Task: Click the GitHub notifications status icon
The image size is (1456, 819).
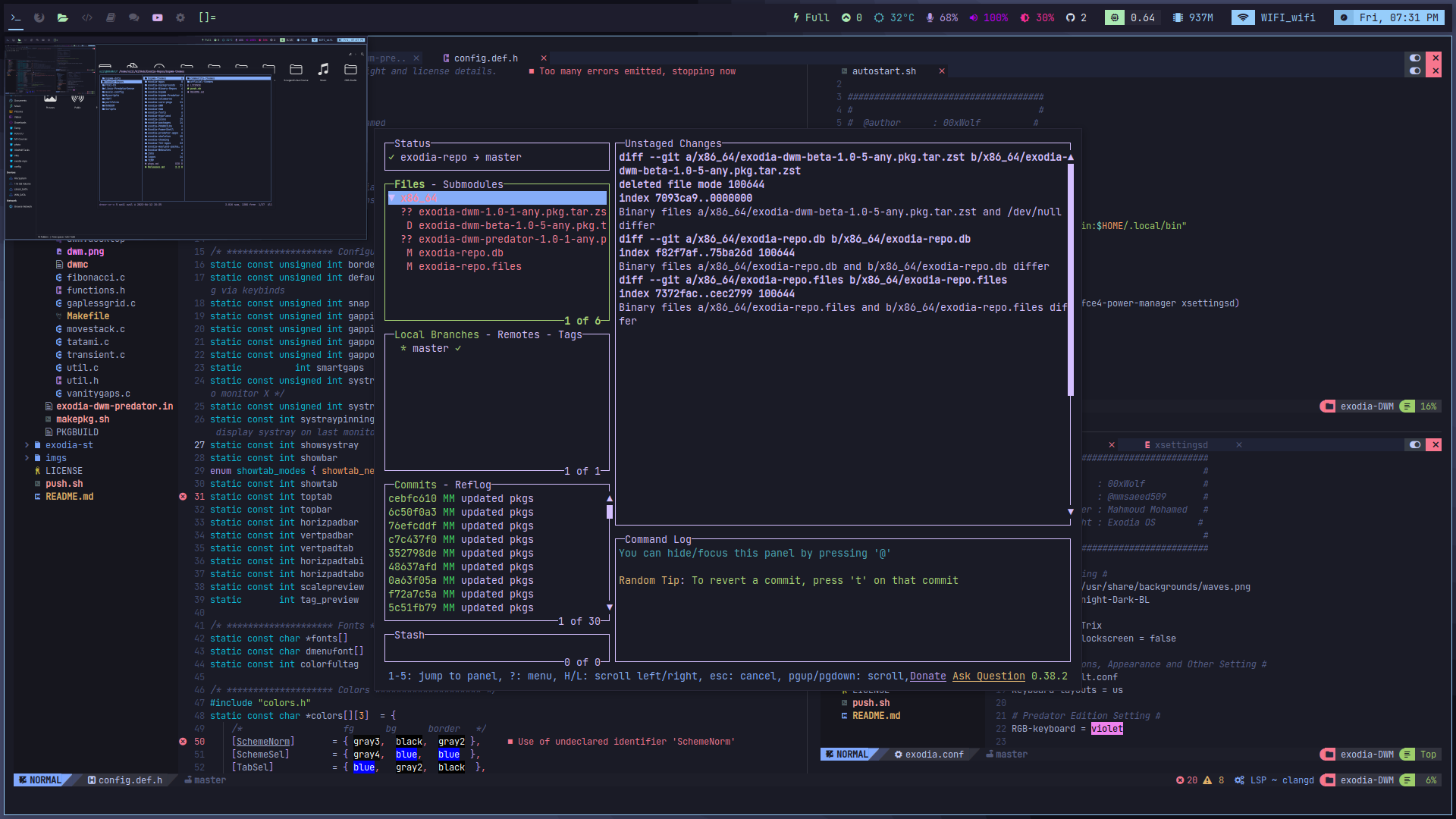Action: 1071,17
